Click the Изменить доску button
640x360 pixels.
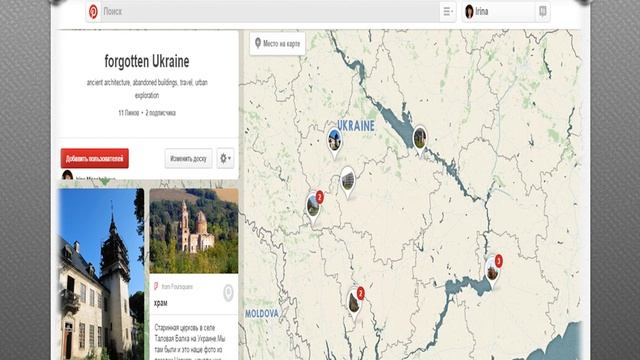[x=188, y=158]
